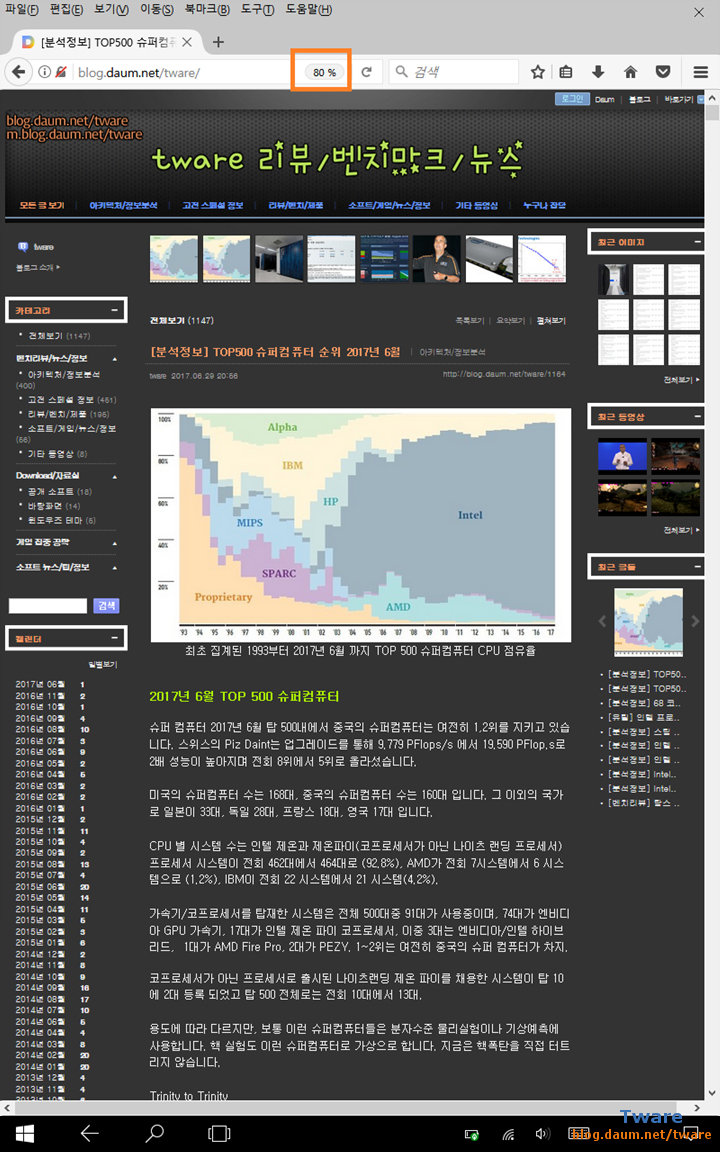Open the 바탕화면 (14) category

pos(54,506)
